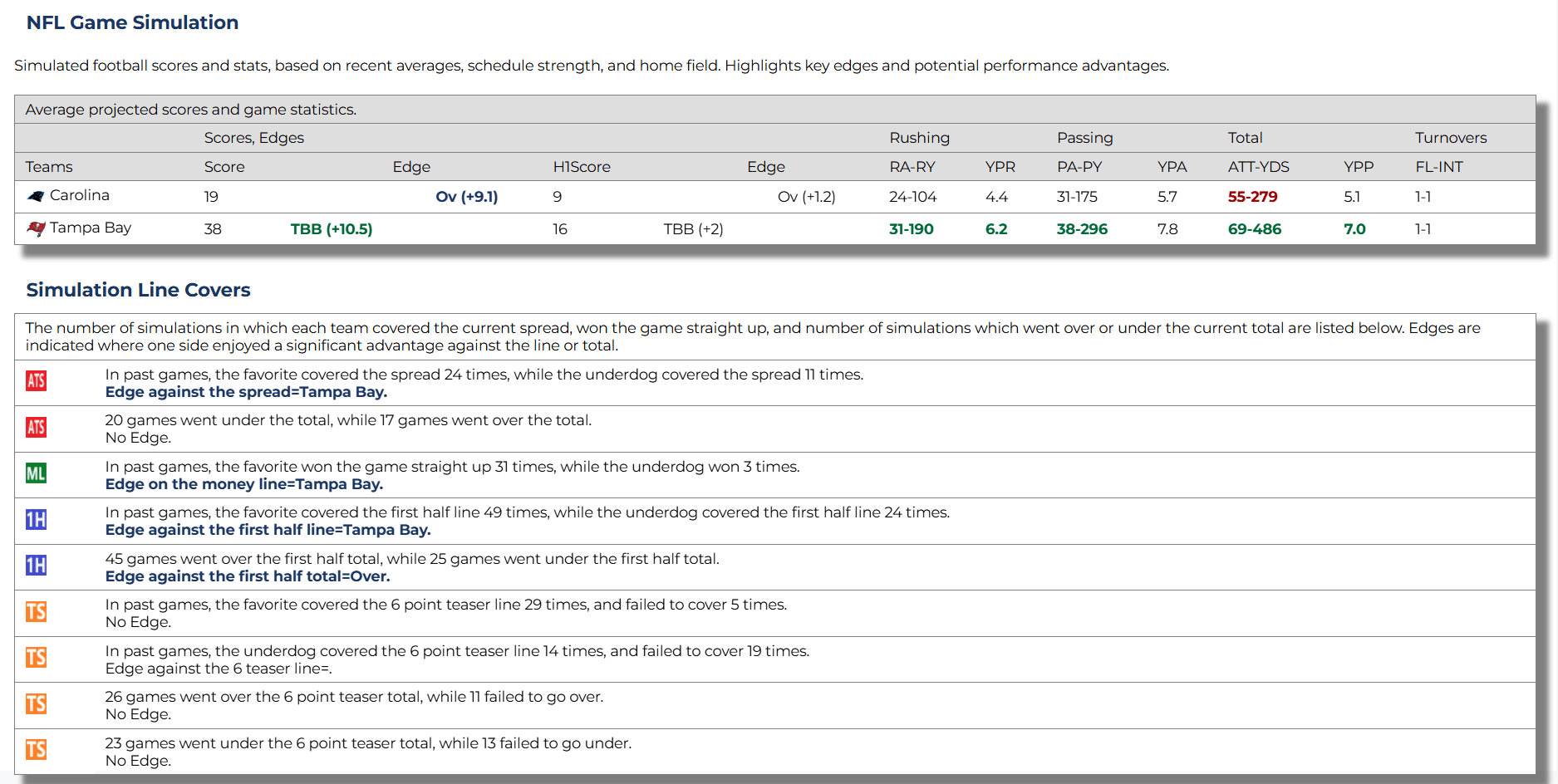Click 'Average projected scores and game statistics.' caption
This screenshot has height=784, width=1558.
(190, 110)
